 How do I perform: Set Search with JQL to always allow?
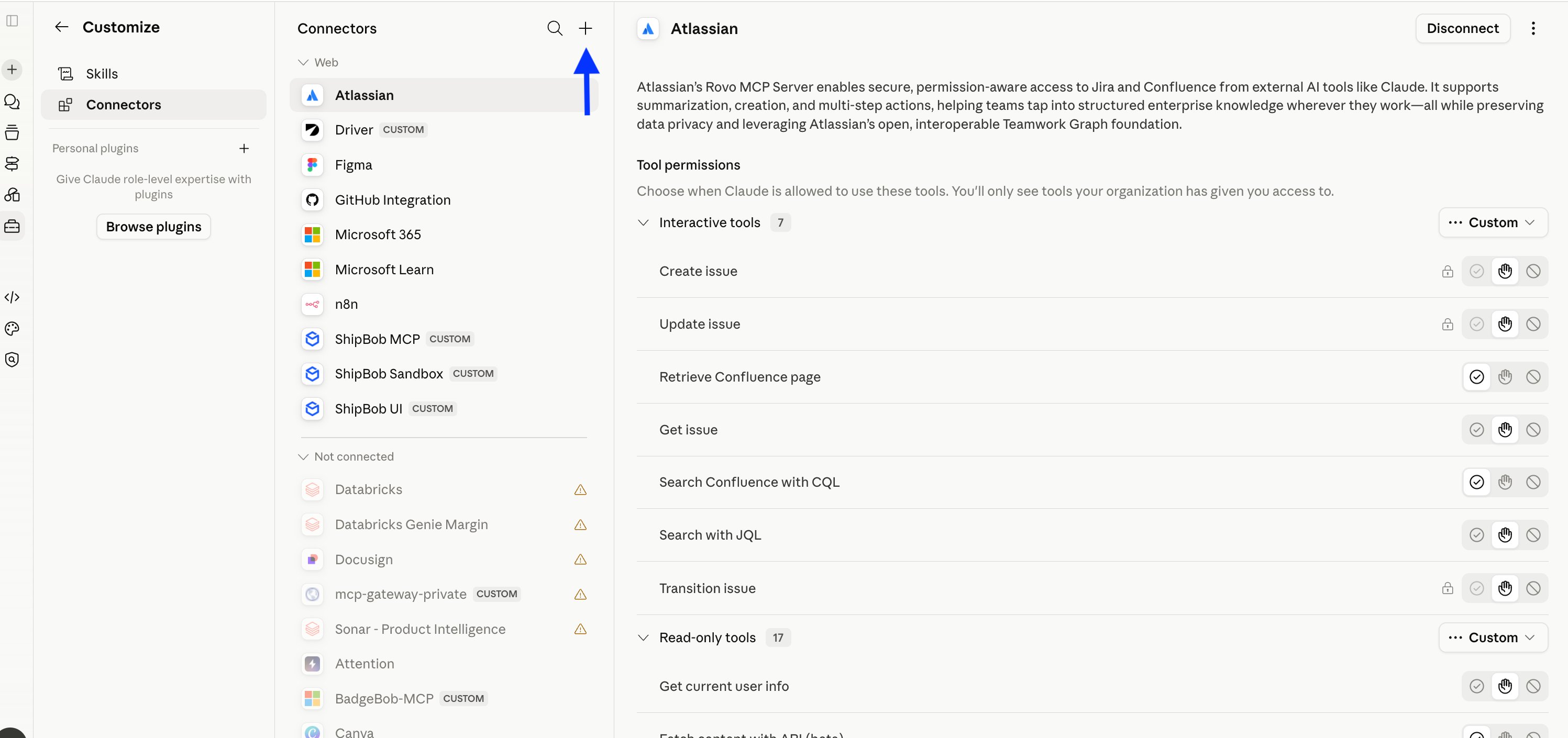tap(1477, 535)
